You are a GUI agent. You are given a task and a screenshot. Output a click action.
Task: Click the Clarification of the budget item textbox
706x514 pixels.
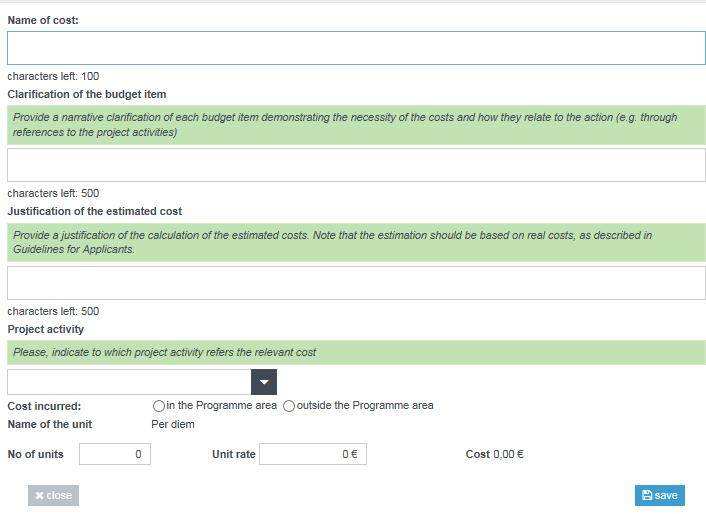356,165
